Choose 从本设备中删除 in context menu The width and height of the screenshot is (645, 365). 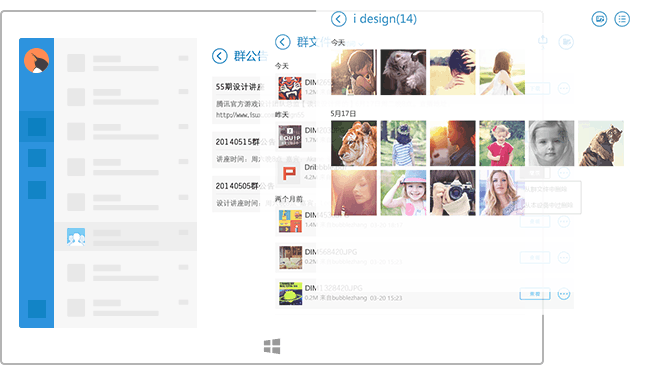pos(548,205)
